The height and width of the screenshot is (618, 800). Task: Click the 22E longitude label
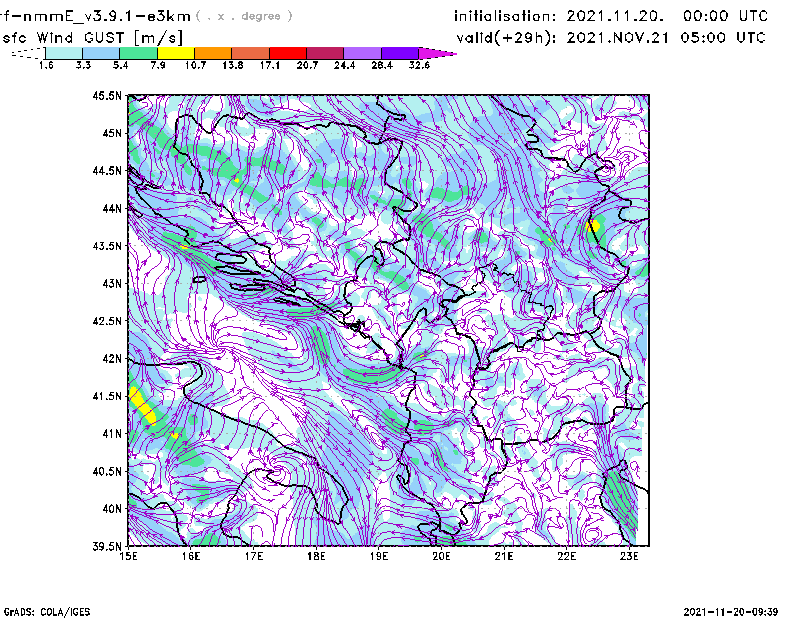566,556
